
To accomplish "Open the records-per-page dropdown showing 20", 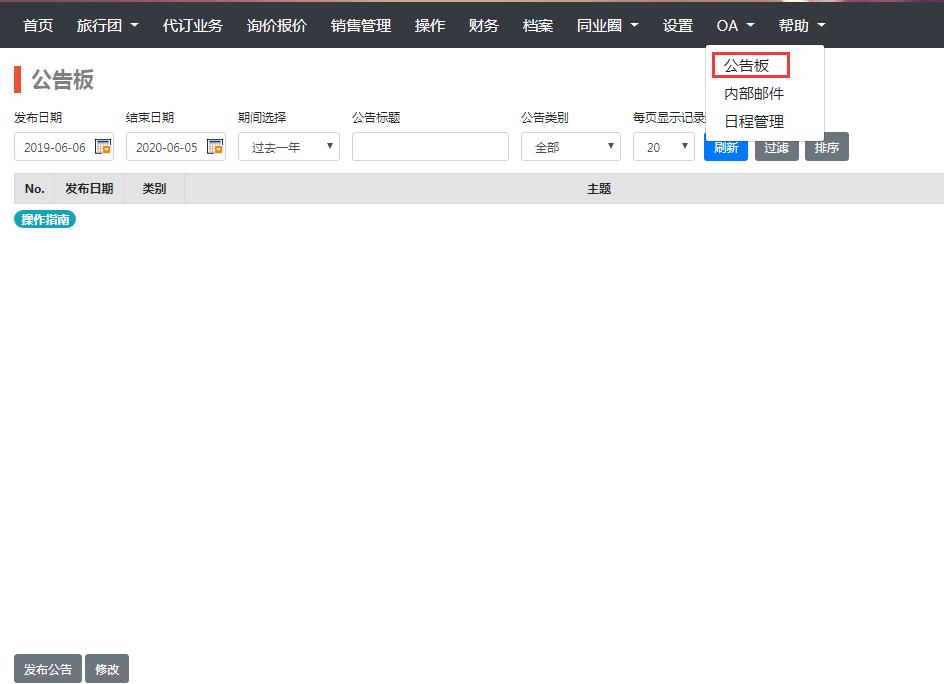I will 663,147.
